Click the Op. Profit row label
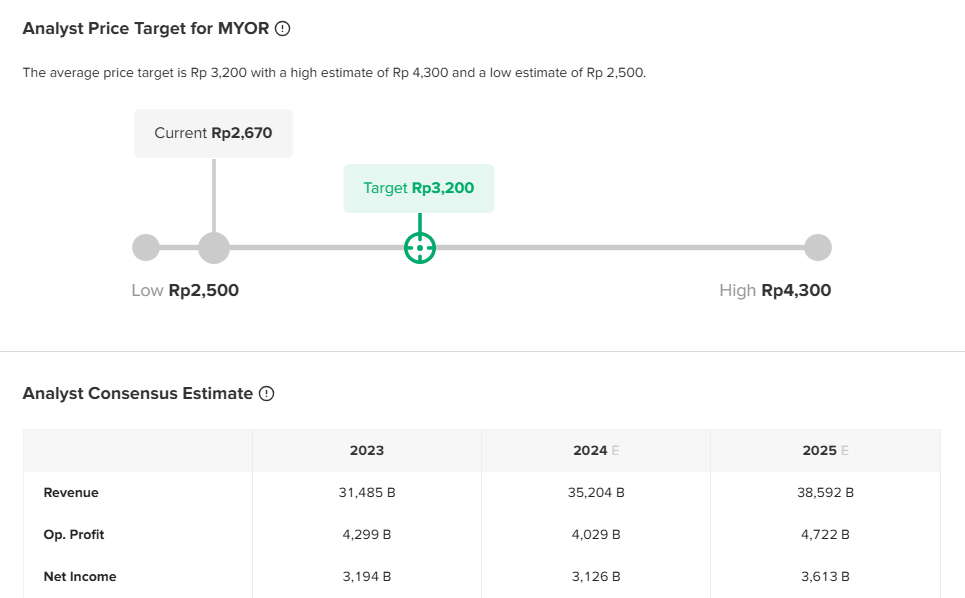 [74, 535]
